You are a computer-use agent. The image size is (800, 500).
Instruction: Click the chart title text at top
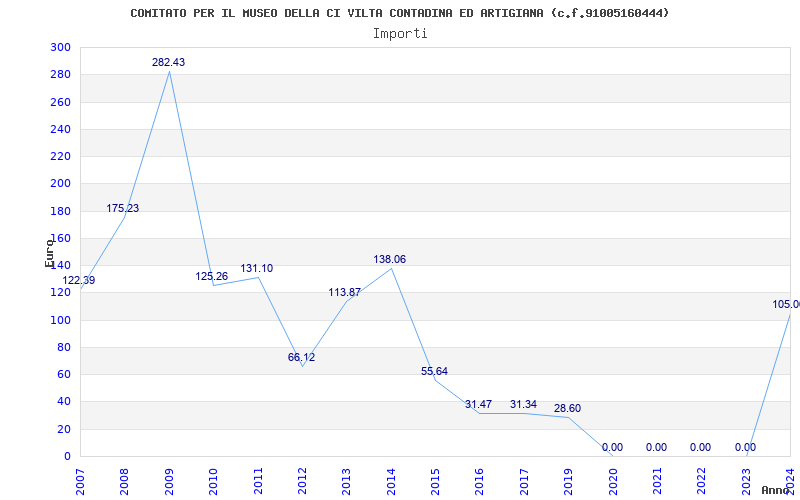click(399, 13)
